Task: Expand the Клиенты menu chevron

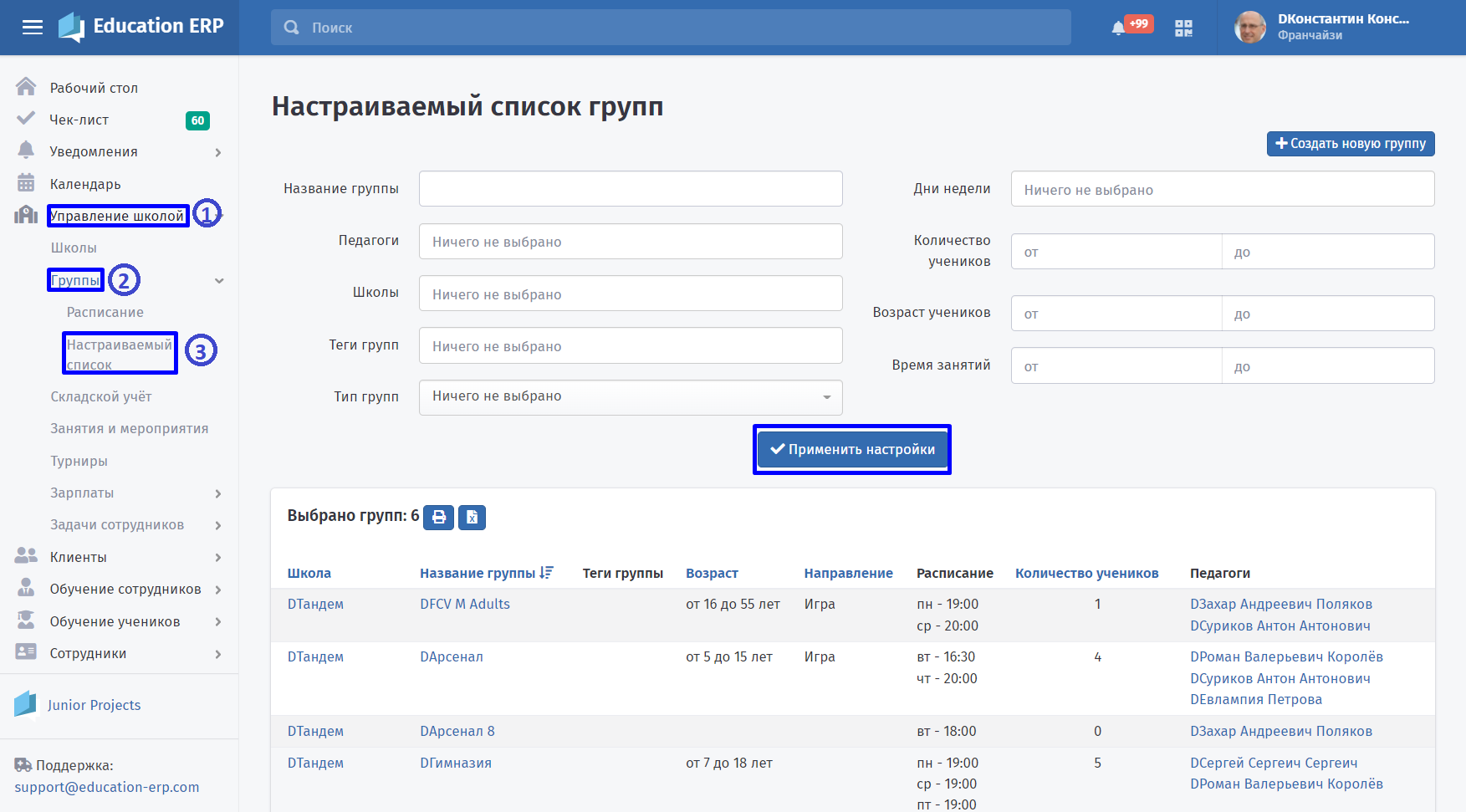Action: click(x=218, y=558)
